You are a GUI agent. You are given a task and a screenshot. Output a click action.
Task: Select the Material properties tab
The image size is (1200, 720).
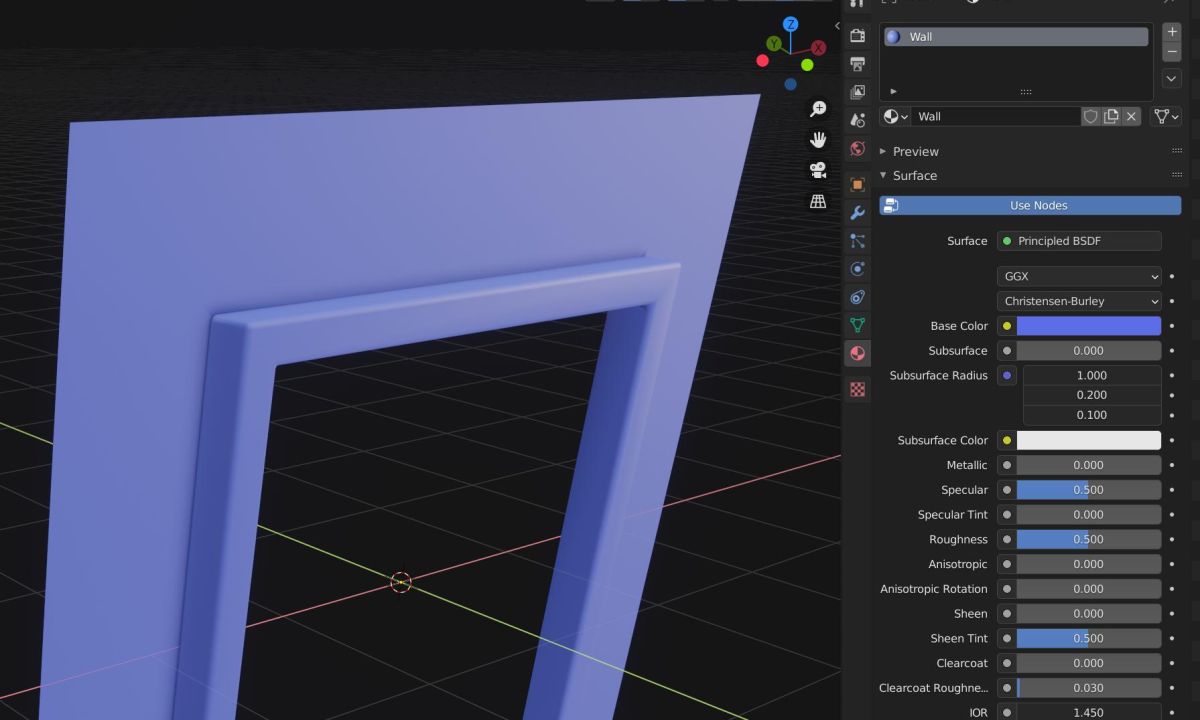point(857,353)
